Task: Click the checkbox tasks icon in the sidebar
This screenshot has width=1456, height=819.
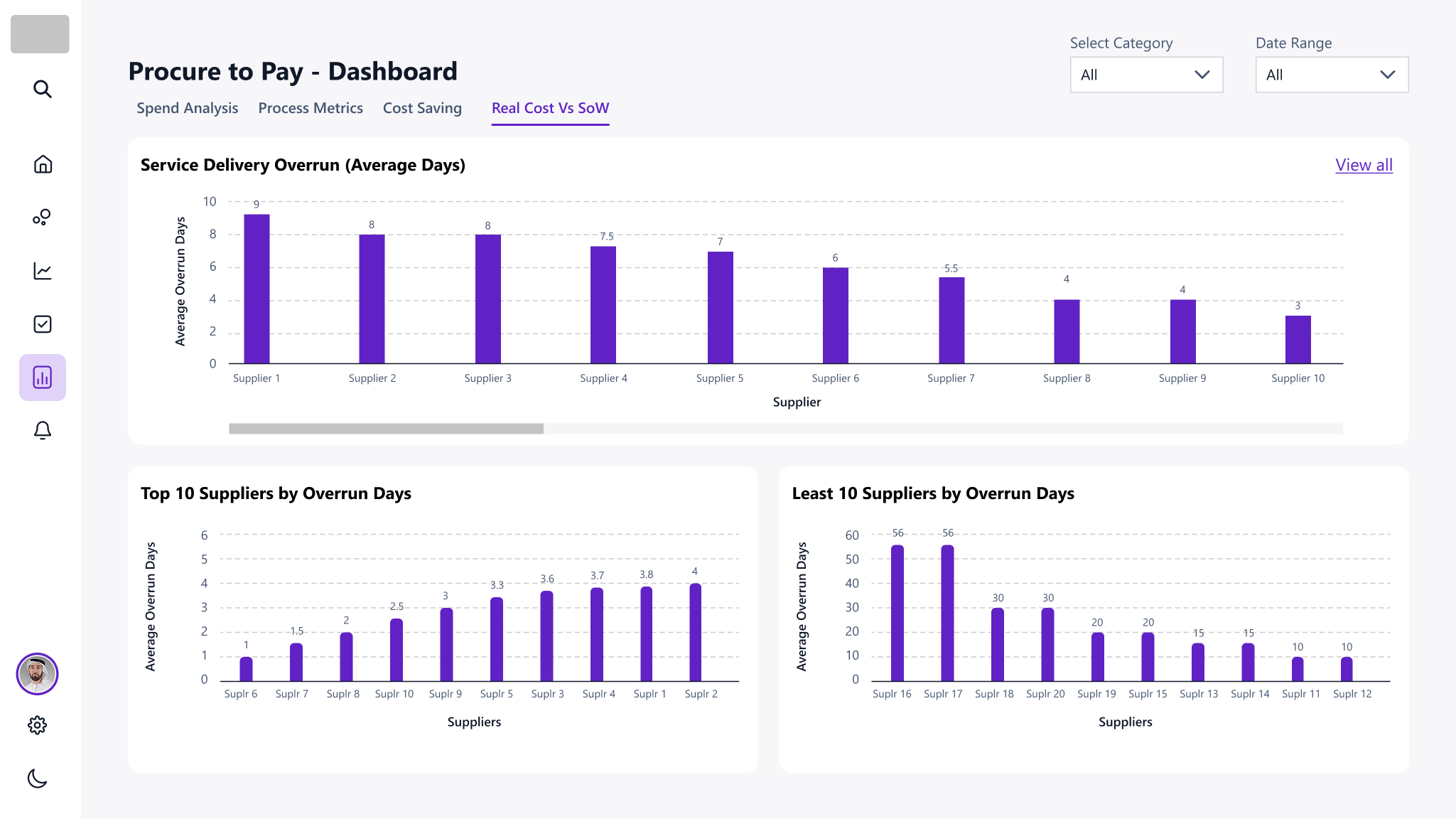Action: tap(43, 324)
